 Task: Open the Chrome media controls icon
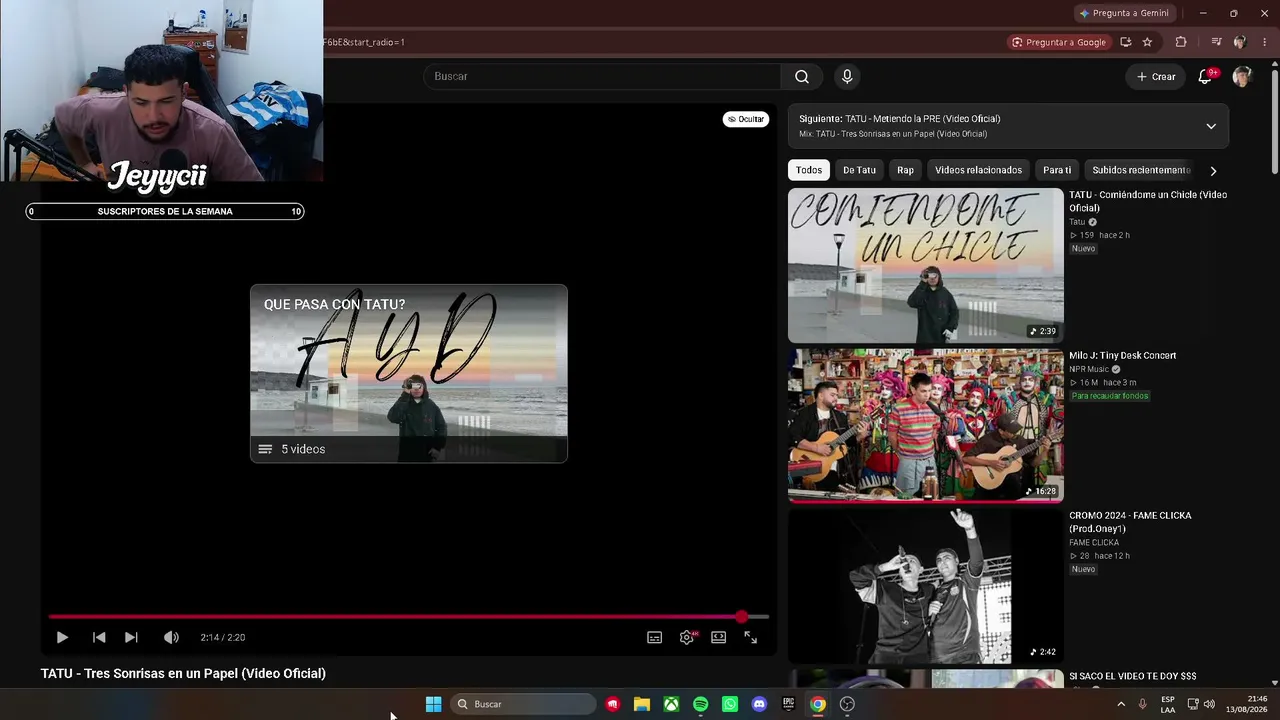click(1216, 42)
